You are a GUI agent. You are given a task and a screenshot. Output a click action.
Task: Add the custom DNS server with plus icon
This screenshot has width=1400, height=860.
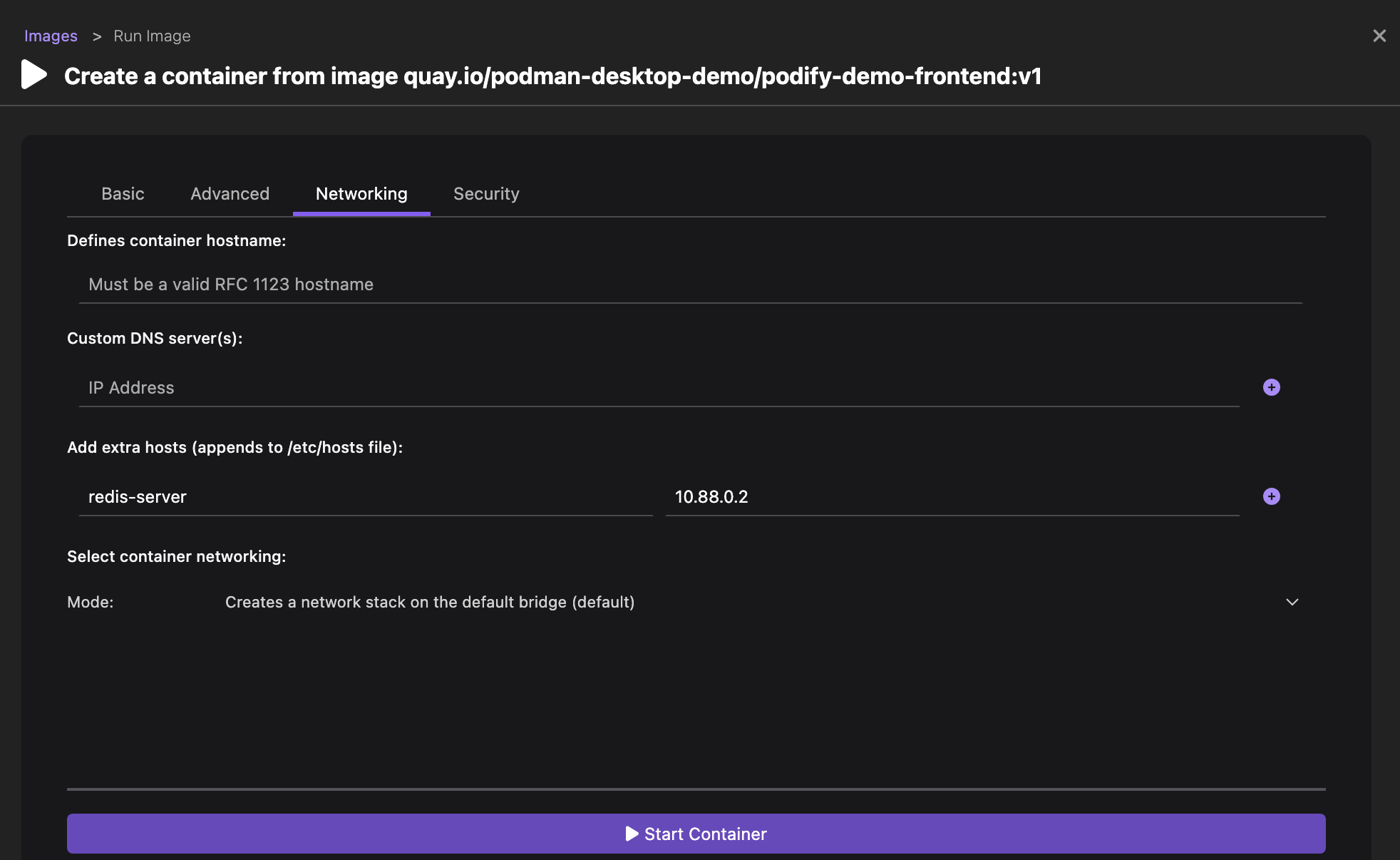(x=1271, y=387)
